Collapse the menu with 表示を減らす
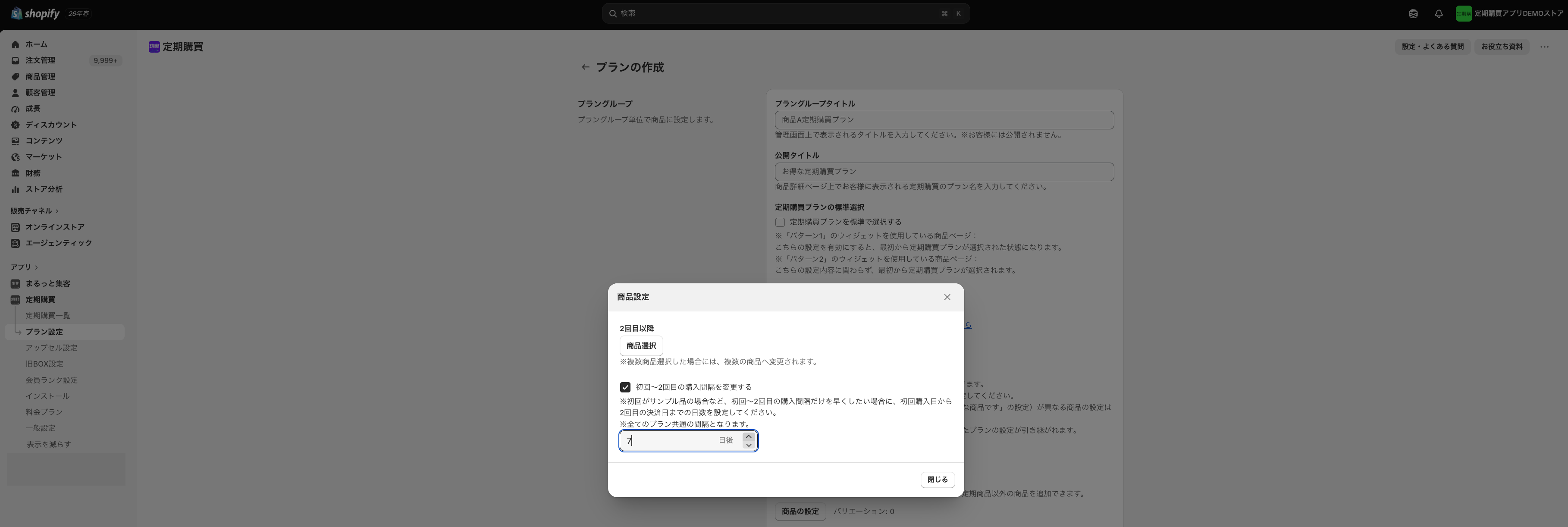 49,444
